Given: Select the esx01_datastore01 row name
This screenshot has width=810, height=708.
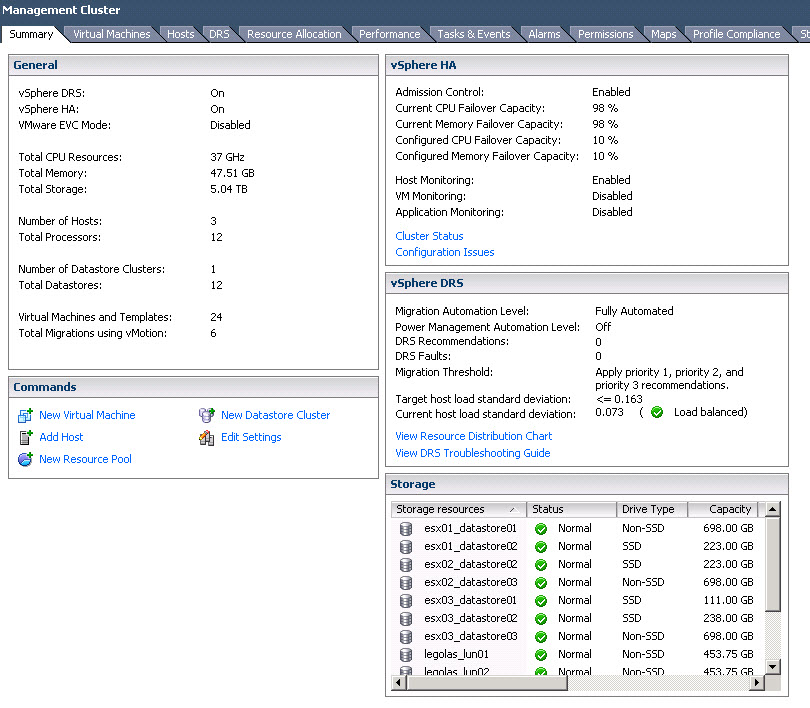Looking at the screenshot, I should coord(470,529).
